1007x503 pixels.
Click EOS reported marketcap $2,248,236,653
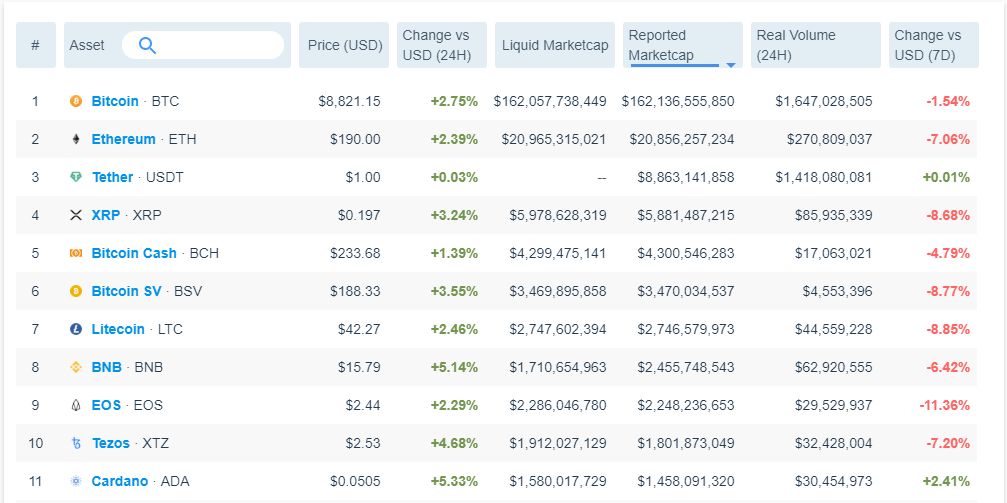686,405
